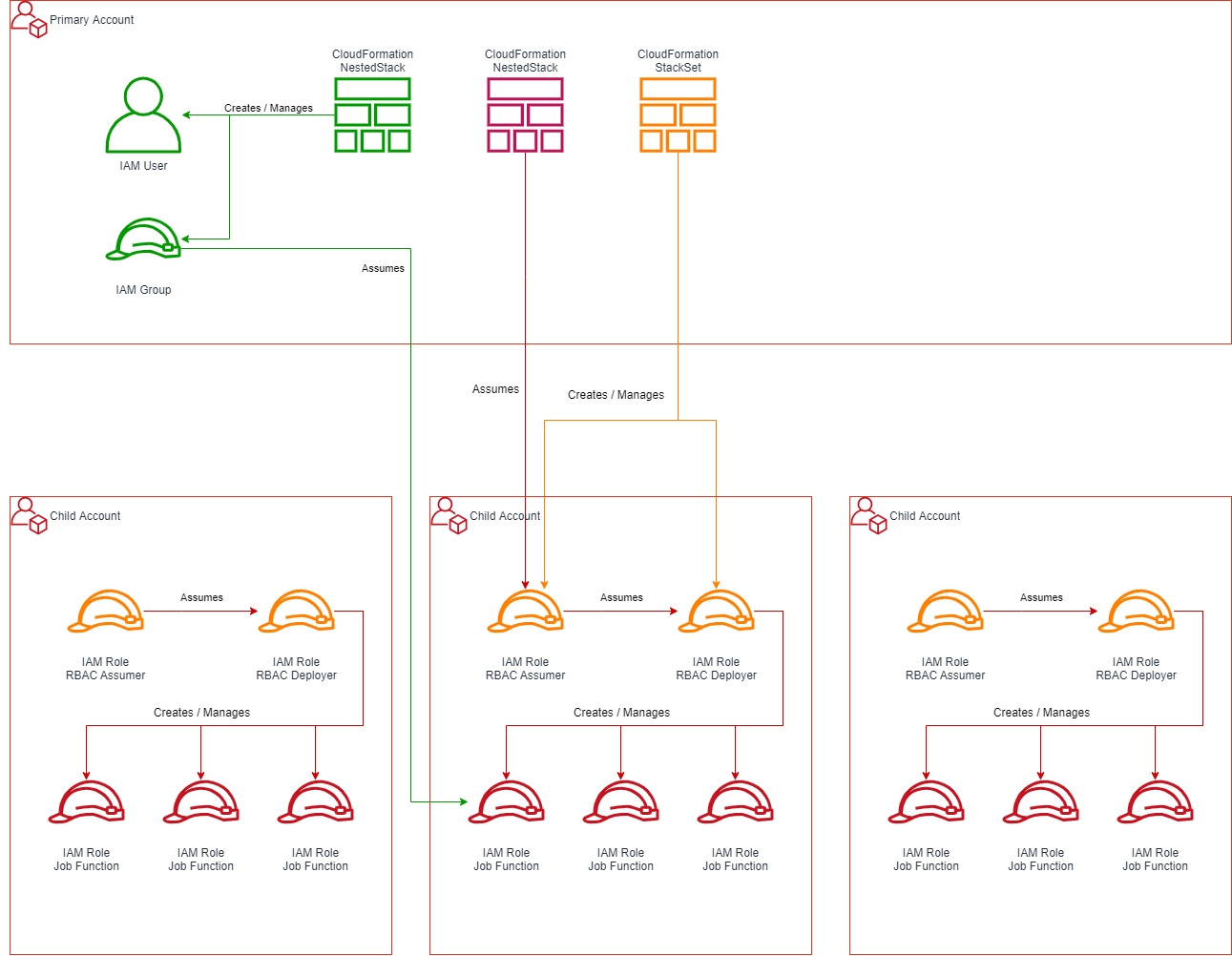Click 'IAM Role RBAC Assumer' label in right Child Account

coord(945,669)
